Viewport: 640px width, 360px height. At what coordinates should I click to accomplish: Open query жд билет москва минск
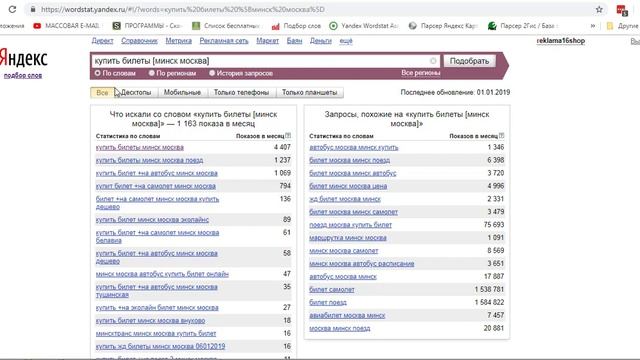point(345,199)
